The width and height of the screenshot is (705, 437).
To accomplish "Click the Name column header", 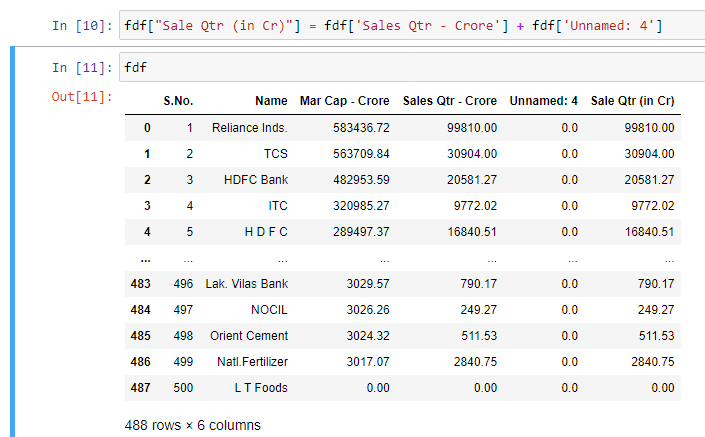I will 270,101.
